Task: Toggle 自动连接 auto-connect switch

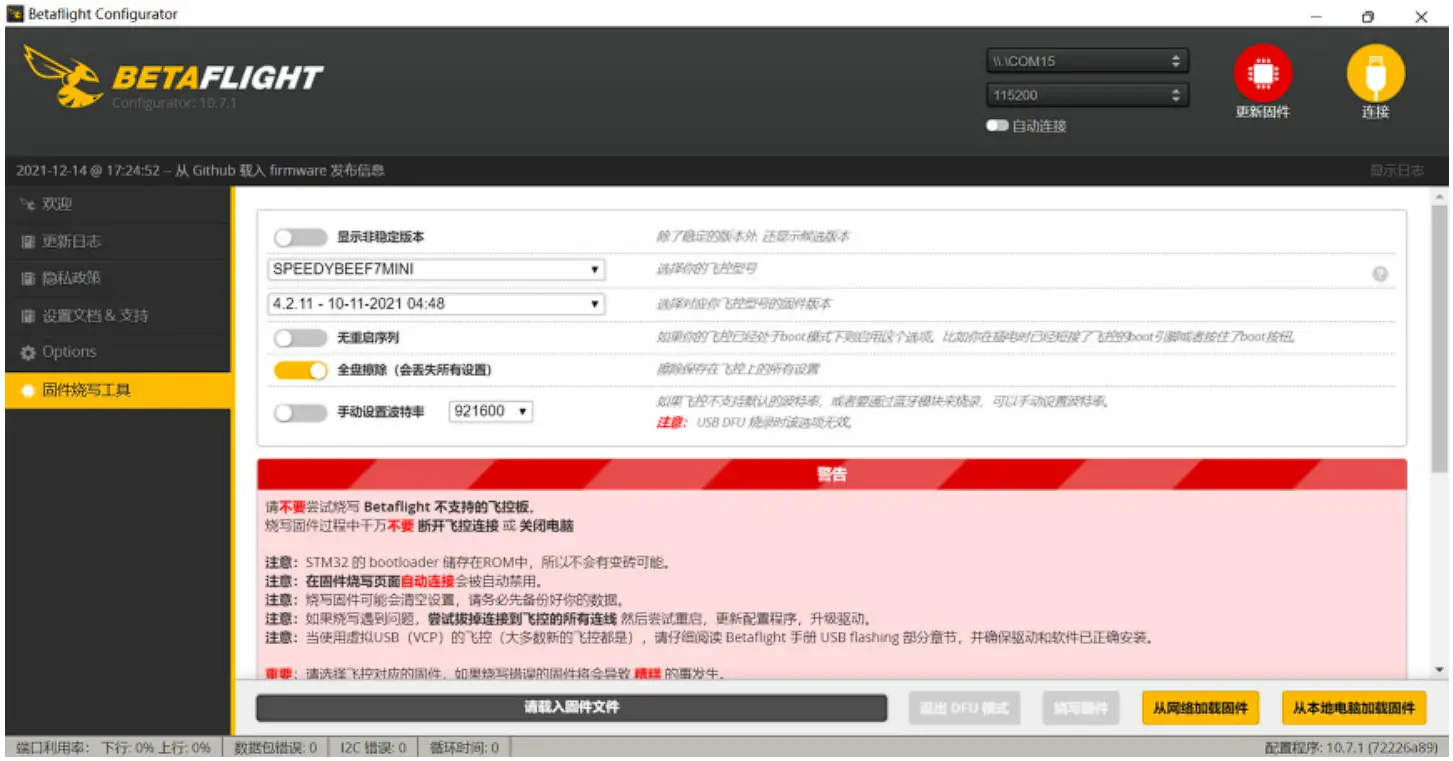Action: tap(997, 126)
